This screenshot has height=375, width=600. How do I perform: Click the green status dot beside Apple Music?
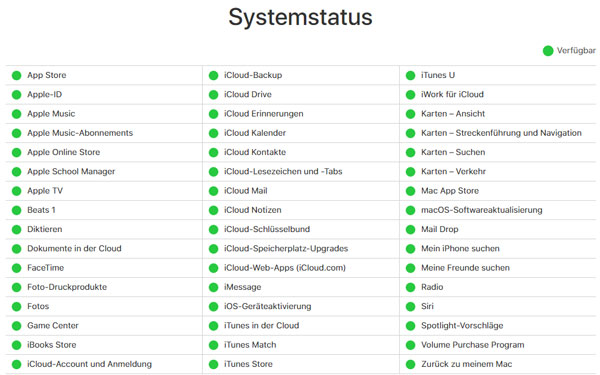pos(16,114)
